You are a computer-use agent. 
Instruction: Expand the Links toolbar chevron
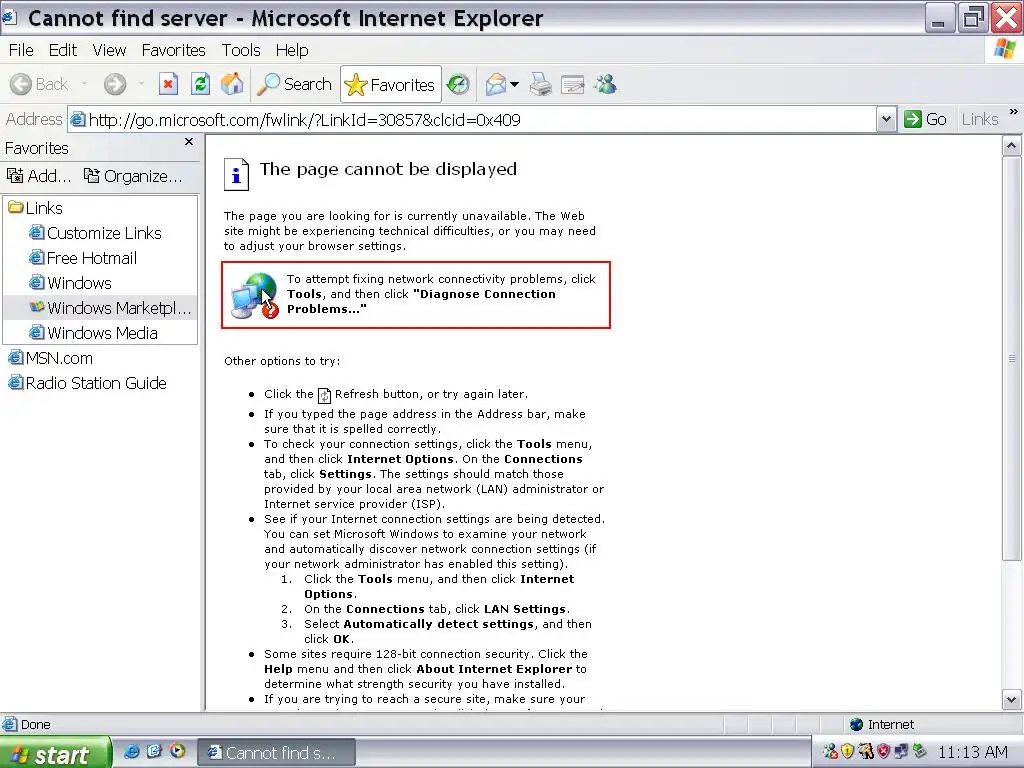[x=1014, y=112]
